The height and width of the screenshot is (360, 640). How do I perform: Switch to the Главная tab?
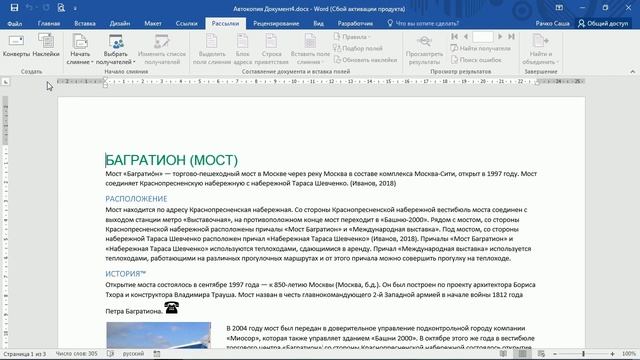point(49,24)
